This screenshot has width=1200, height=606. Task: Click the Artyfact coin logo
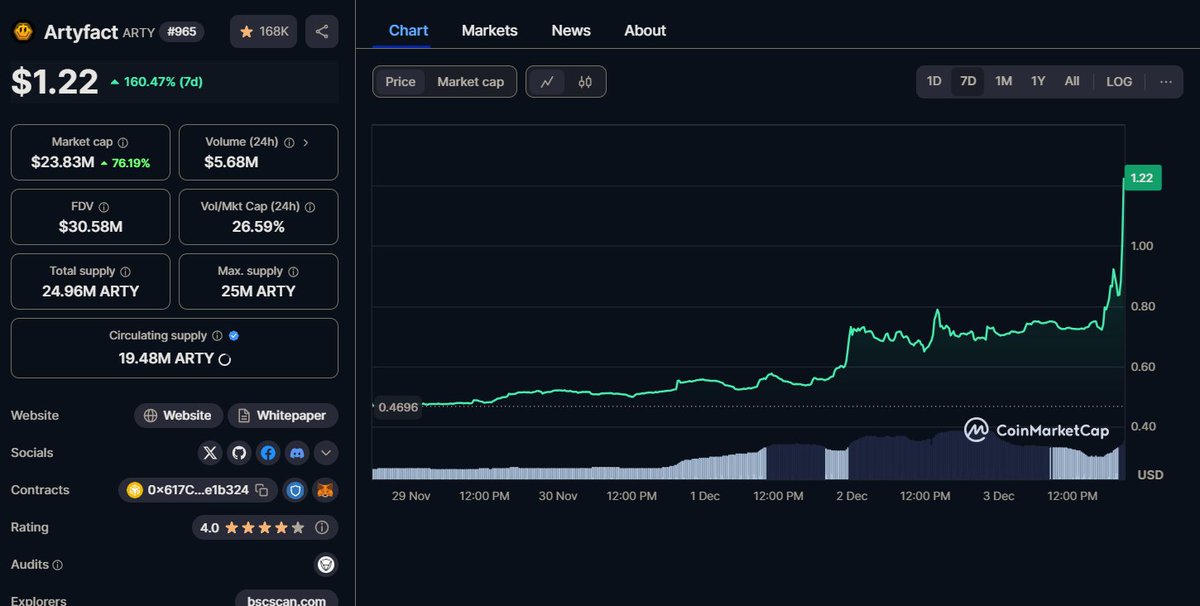pyautogui.click(x=23, y=32)
